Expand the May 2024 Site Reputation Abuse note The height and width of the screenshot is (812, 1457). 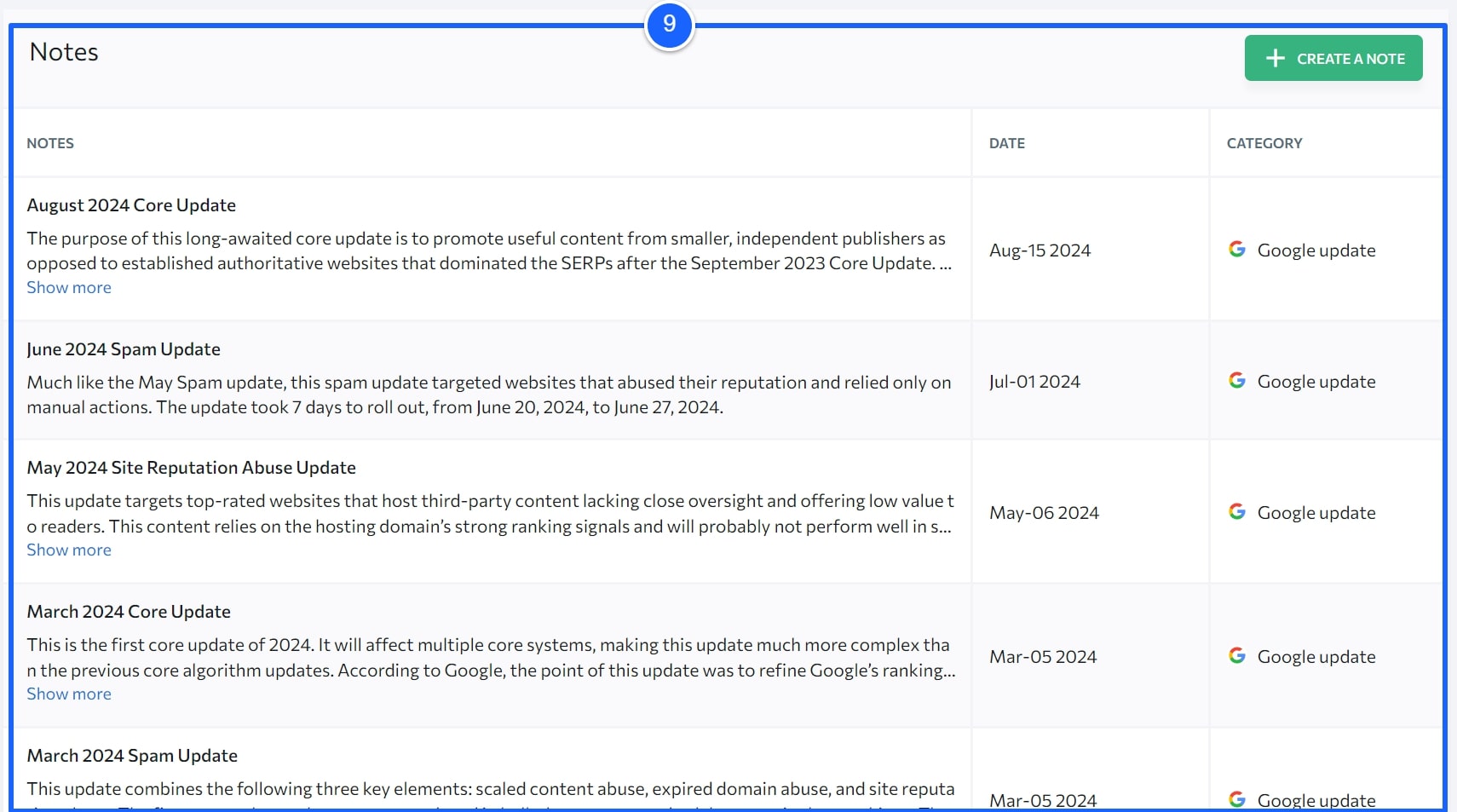click(x=69, y=550)
